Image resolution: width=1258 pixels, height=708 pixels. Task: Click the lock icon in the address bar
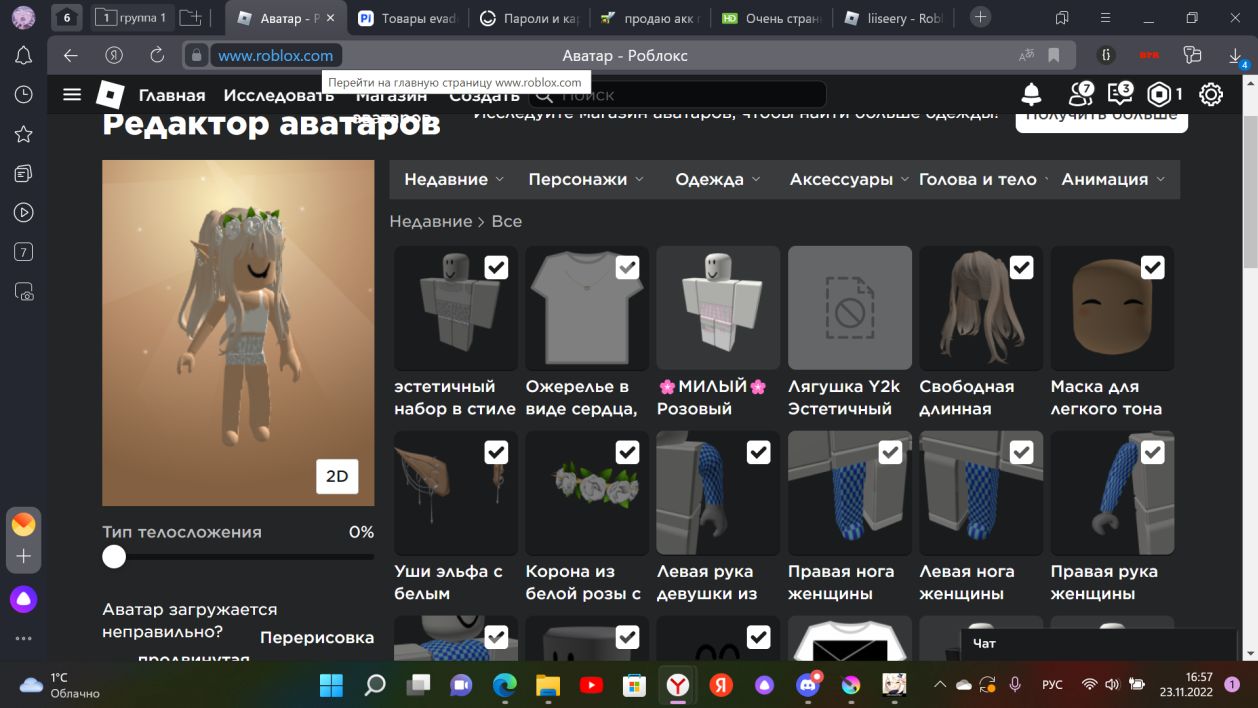196,56
